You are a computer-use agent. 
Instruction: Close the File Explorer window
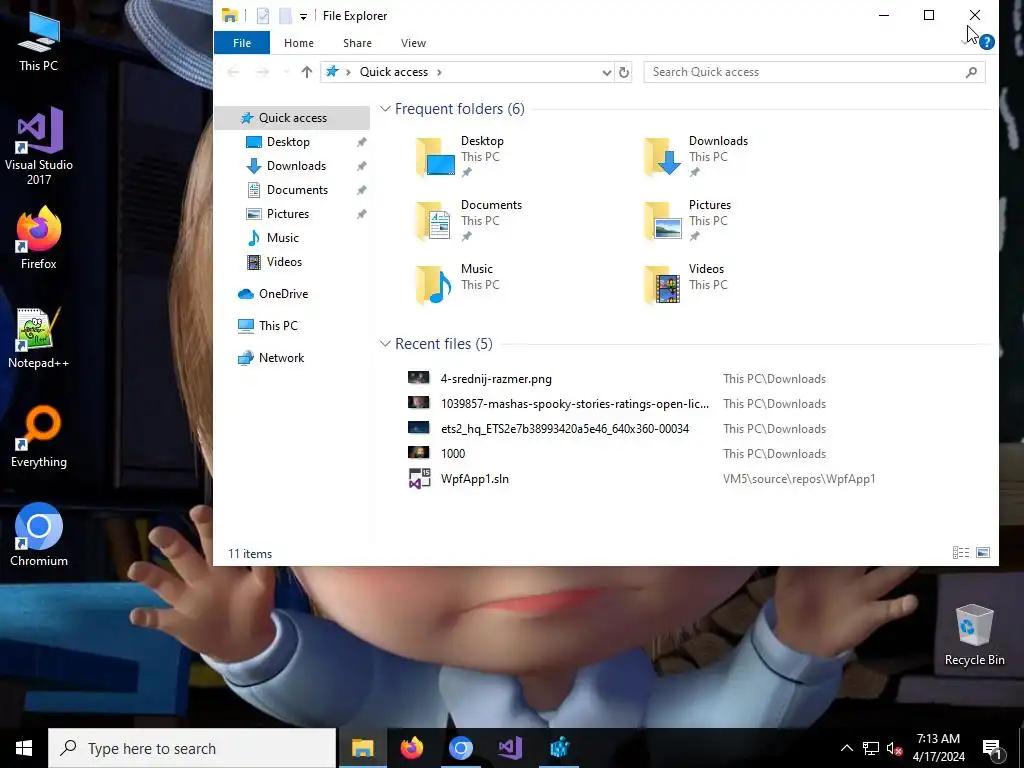974,15
